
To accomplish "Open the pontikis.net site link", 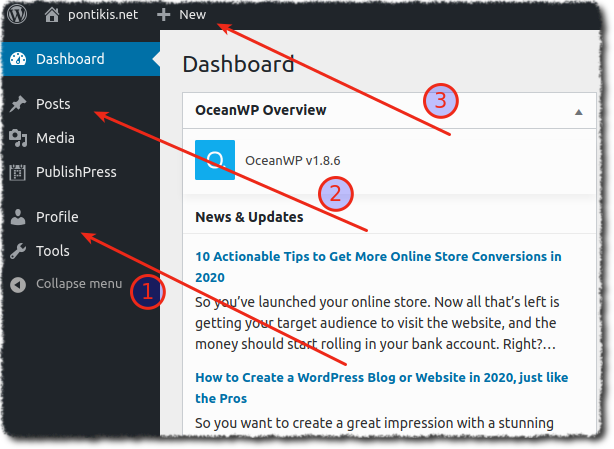I will click(103, 15).
